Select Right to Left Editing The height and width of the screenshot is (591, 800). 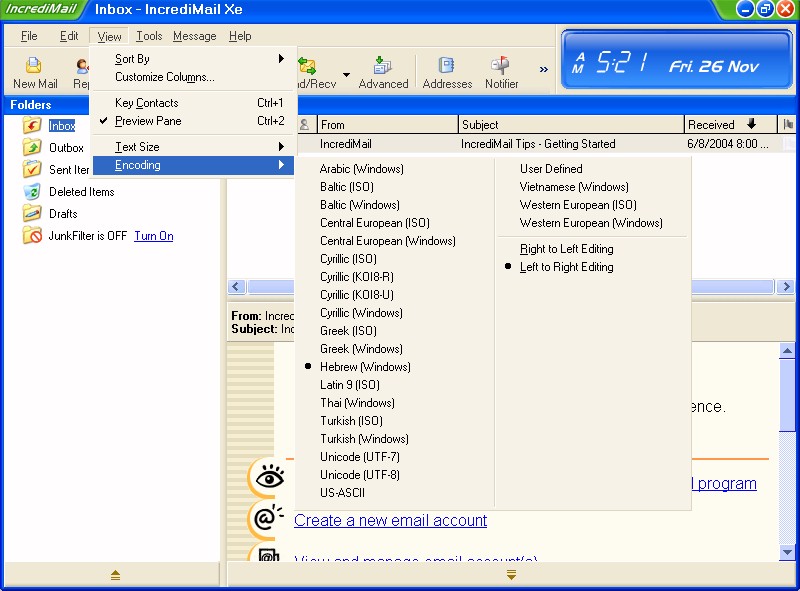pyautogui.click(x=566, y=249)
